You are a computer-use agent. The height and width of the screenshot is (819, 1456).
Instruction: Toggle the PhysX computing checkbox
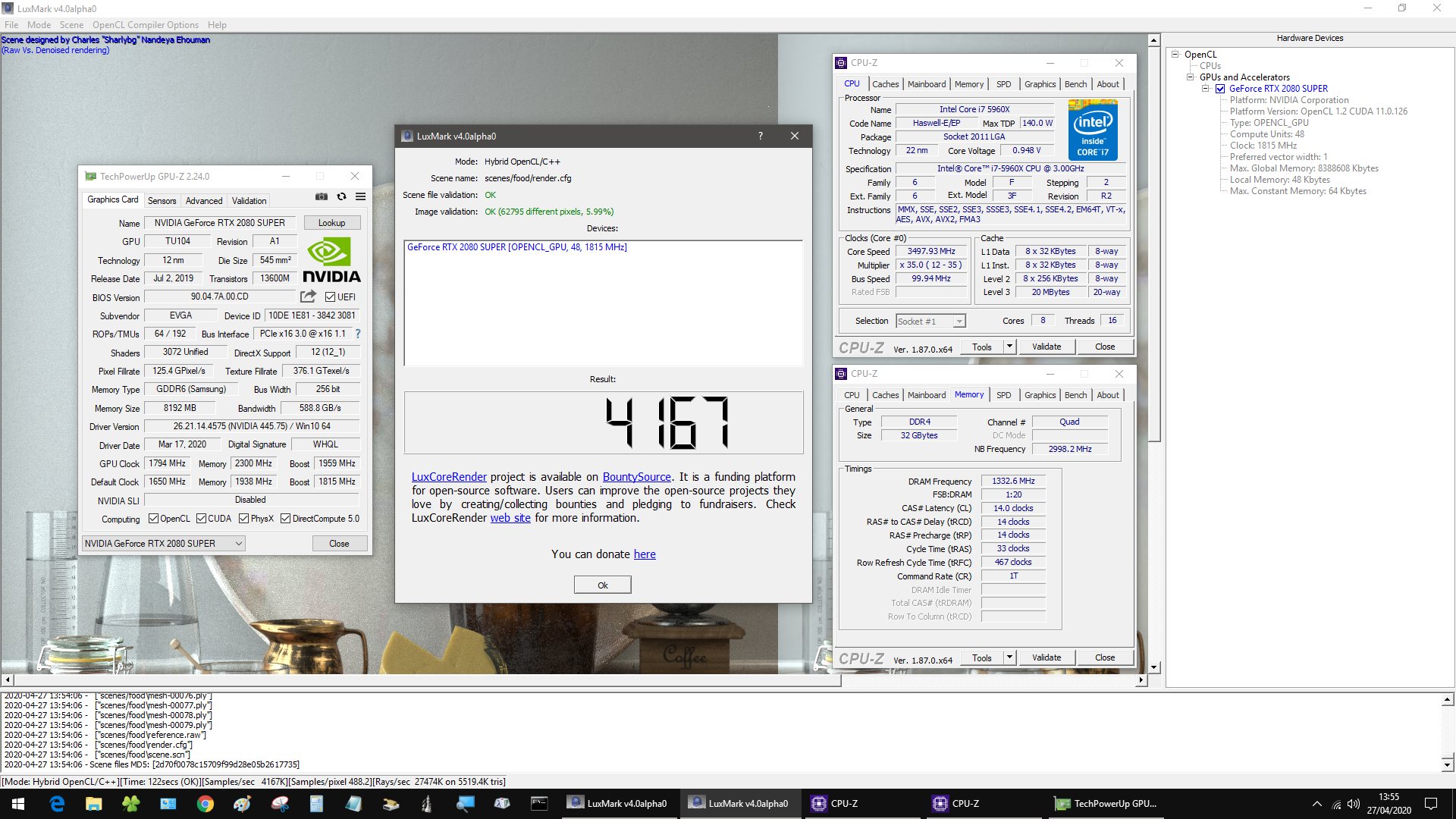tap(244, 519)
